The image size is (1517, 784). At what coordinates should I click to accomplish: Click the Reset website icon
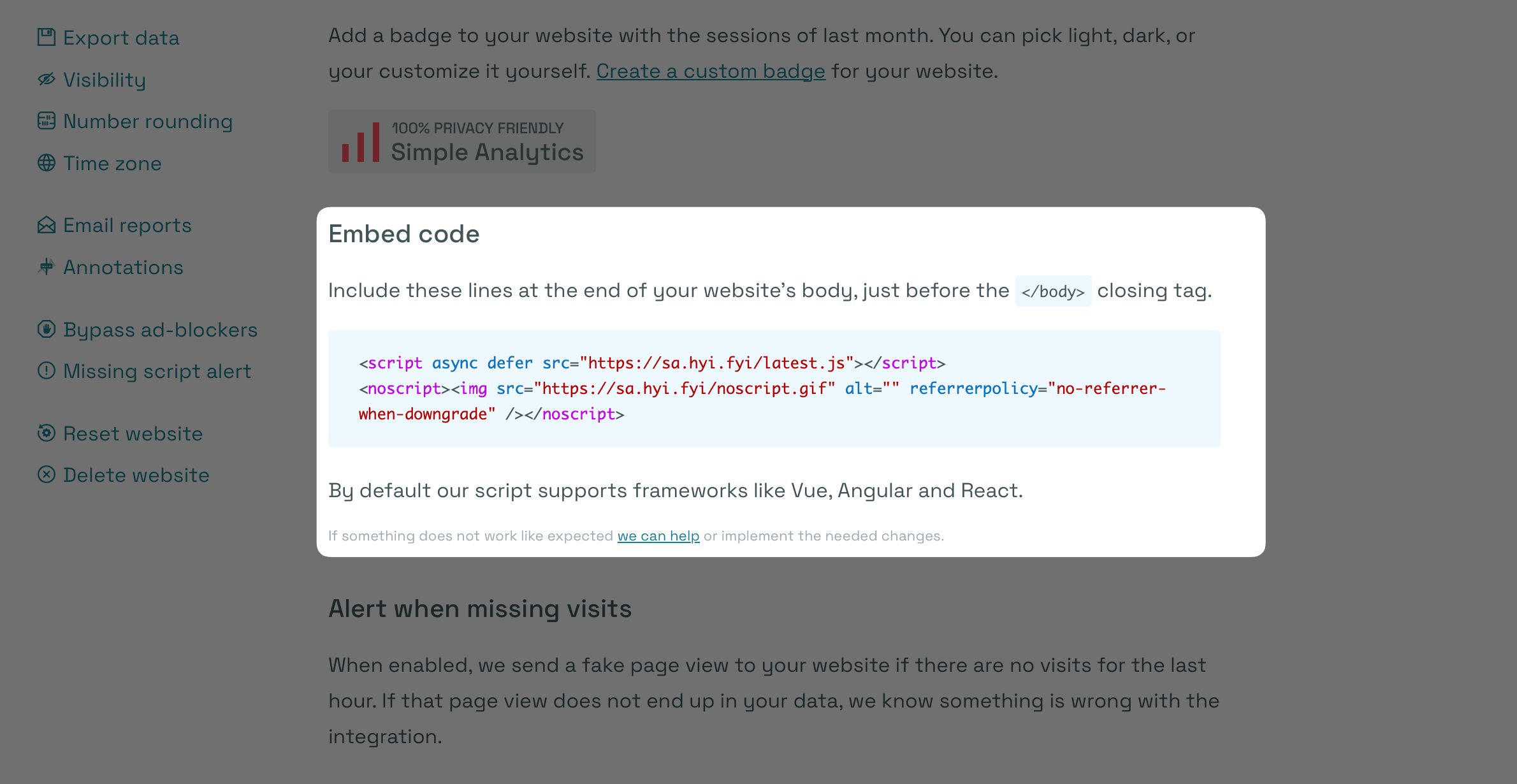pos(47,433)
